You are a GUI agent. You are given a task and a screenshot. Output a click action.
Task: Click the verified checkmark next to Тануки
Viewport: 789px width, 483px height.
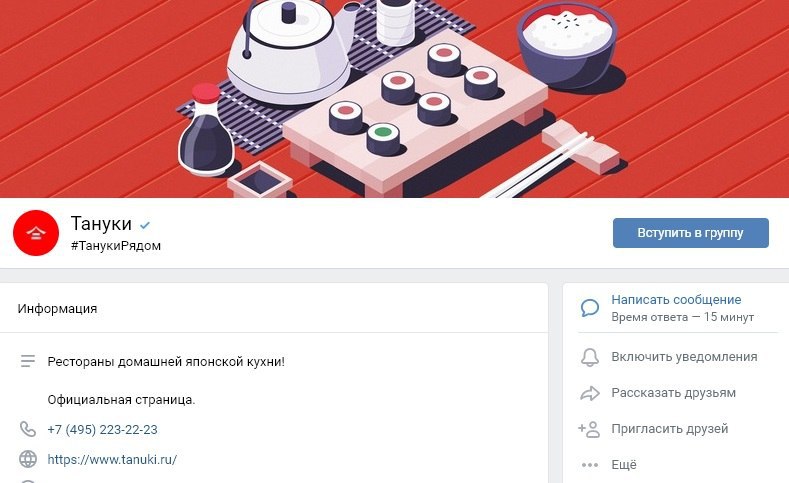[145, 225]
